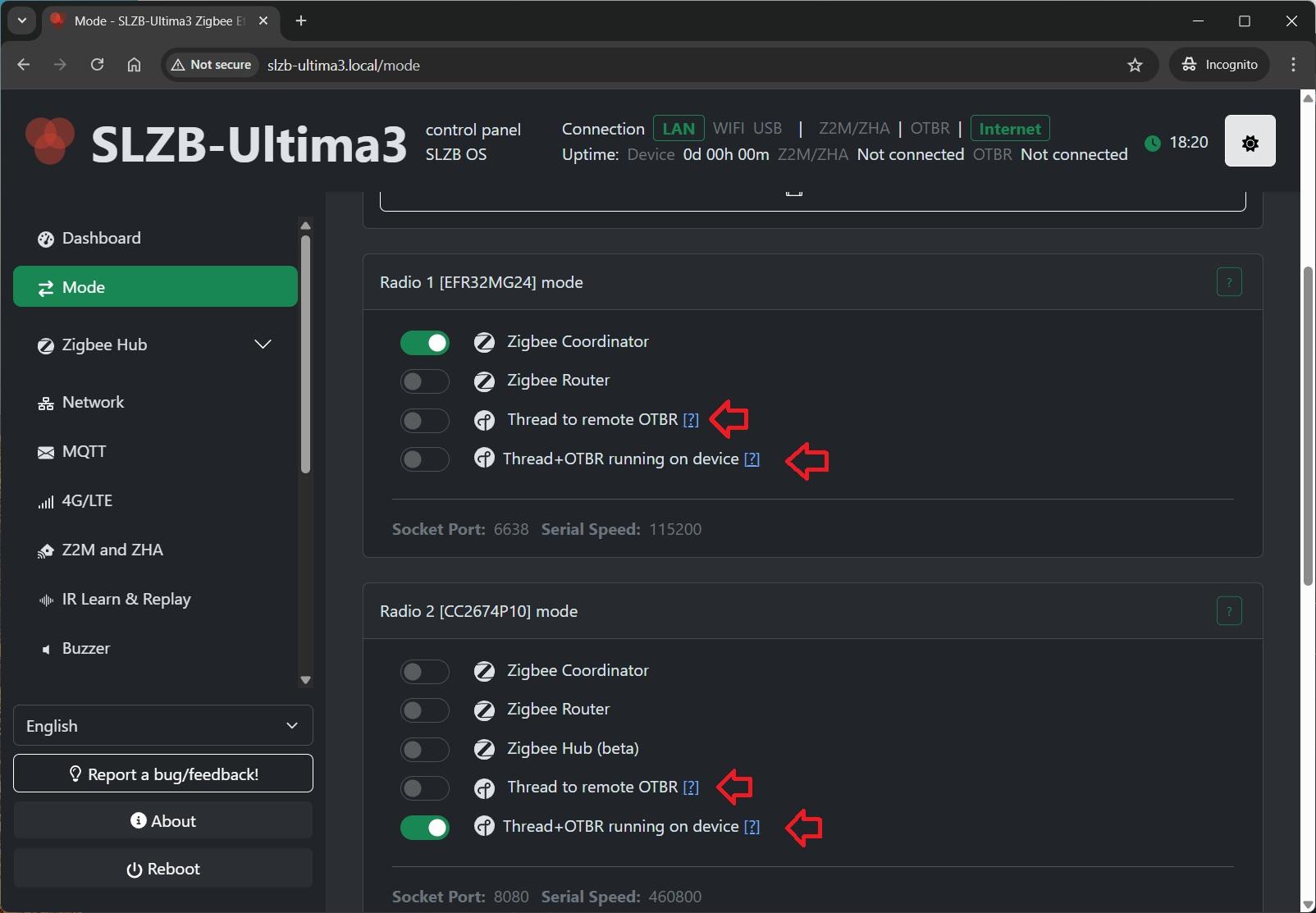Enable Radio 1 Zigbee Router toggle

[425, 381]
